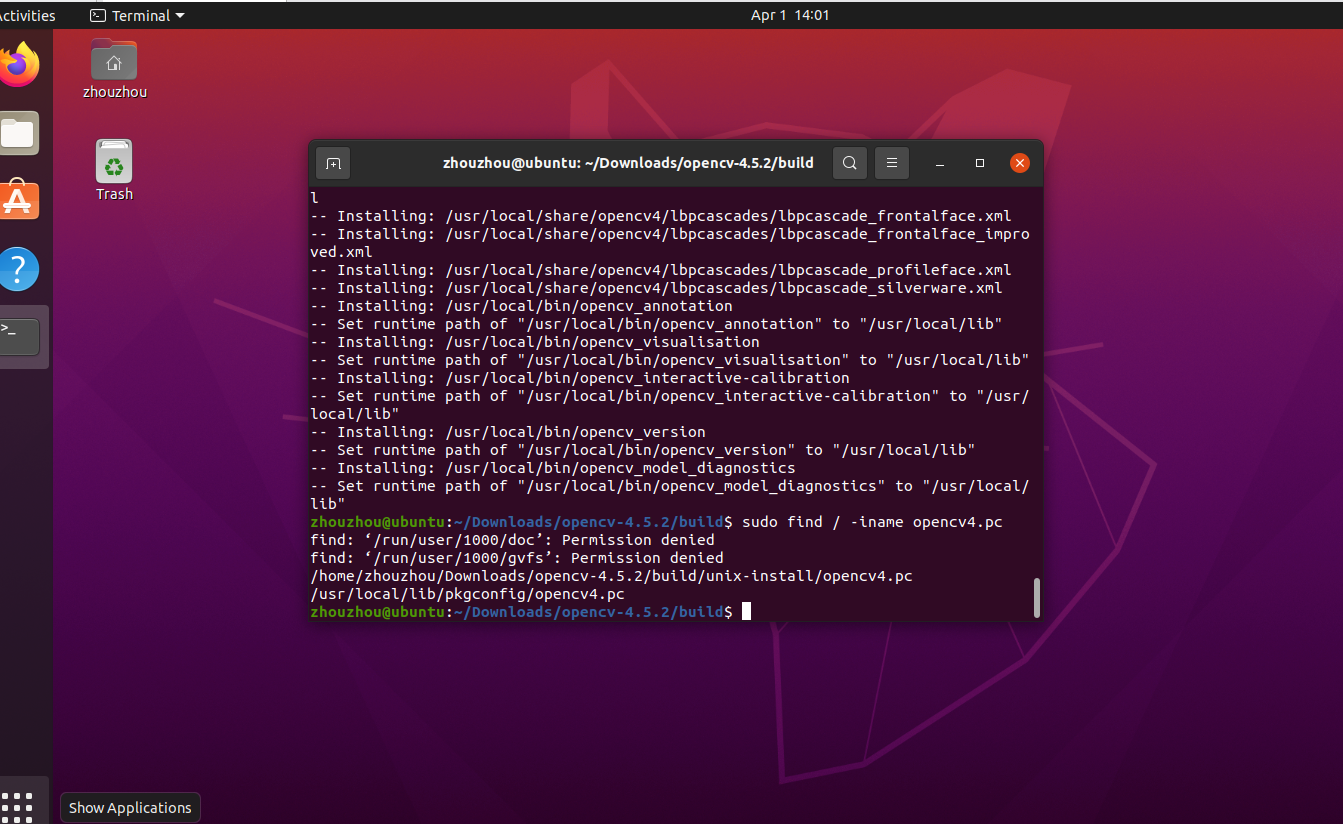Click the terminal search icon

(849, 163)
